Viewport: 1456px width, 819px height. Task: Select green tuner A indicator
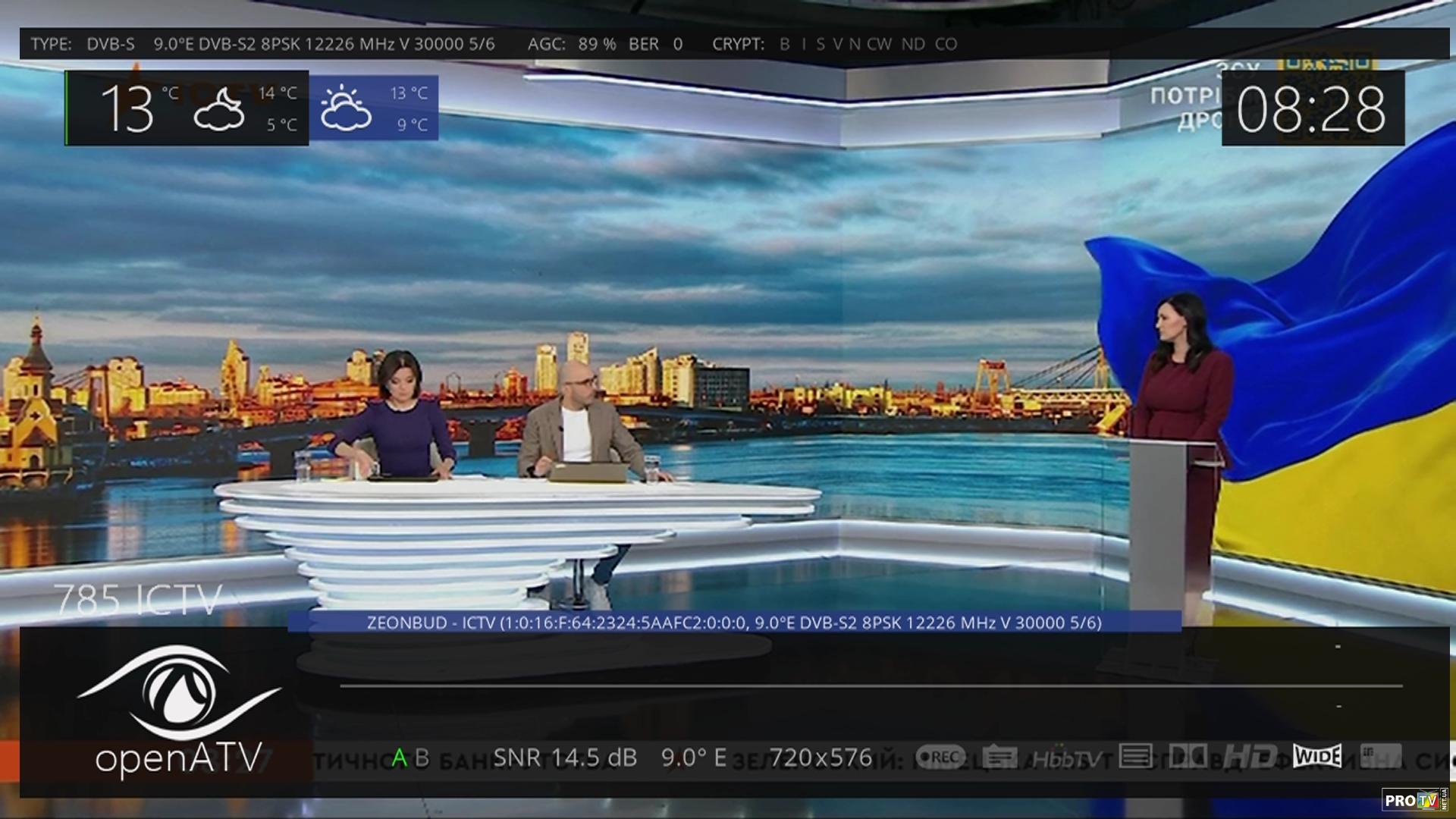coord(399,758)
